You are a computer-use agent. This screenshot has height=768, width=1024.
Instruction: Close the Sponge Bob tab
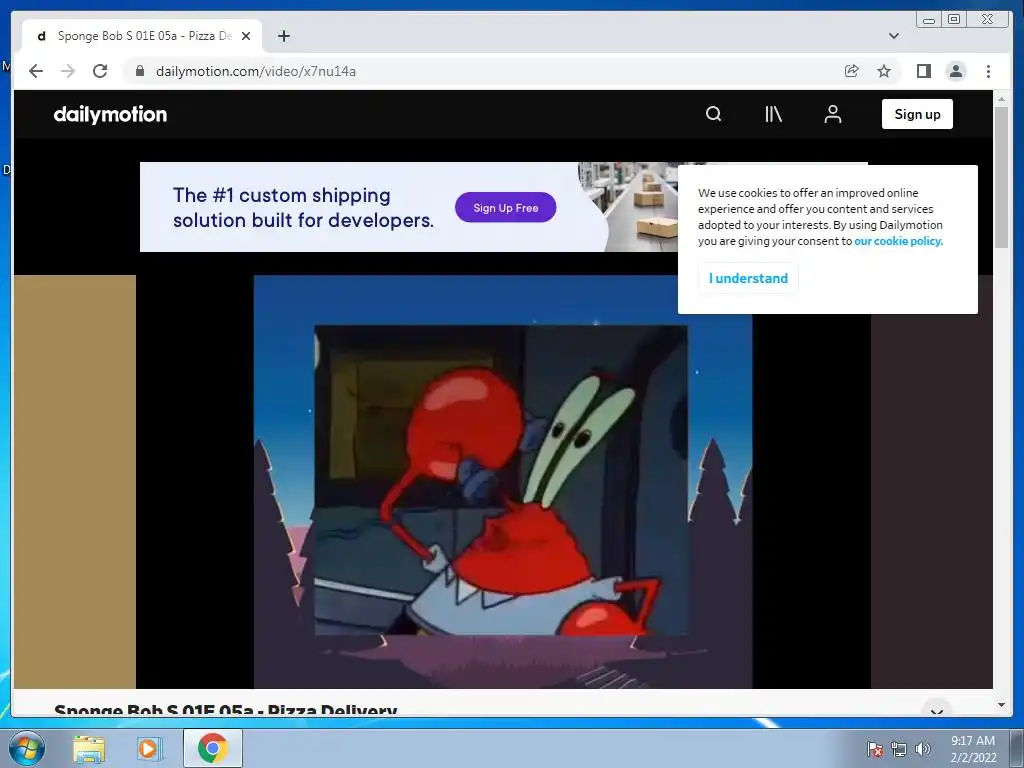point(246,36)
